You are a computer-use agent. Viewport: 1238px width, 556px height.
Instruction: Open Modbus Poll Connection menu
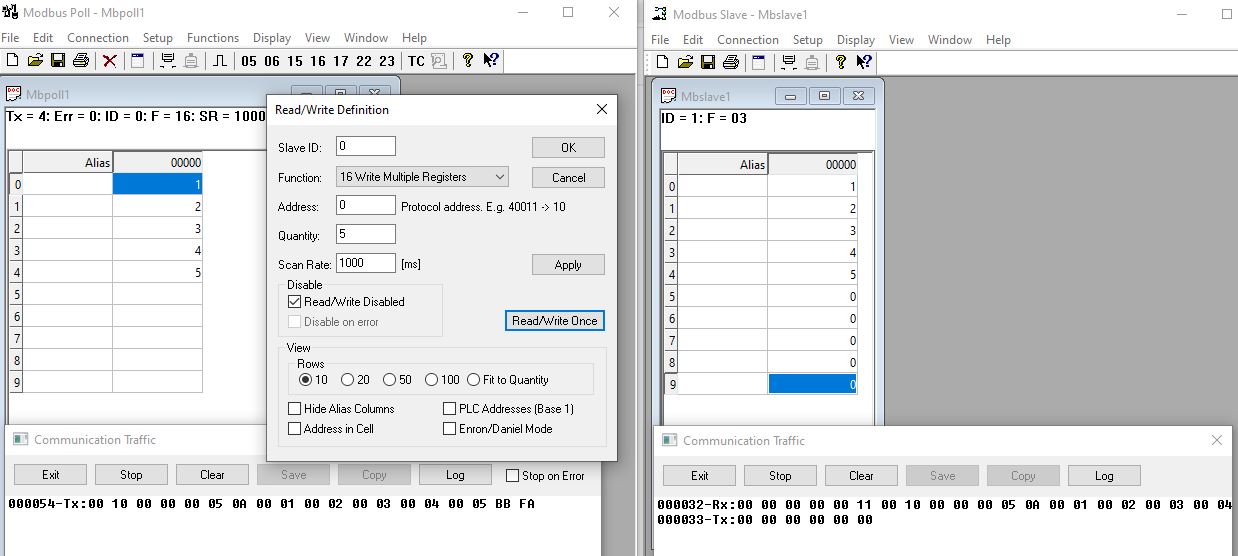point(98,38)
